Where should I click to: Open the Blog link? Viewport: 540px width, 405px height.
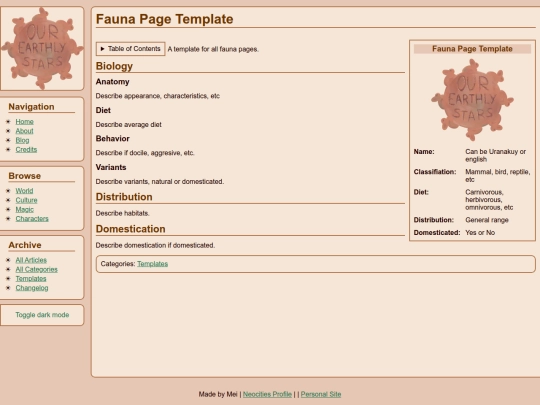[x=22, y=140]
